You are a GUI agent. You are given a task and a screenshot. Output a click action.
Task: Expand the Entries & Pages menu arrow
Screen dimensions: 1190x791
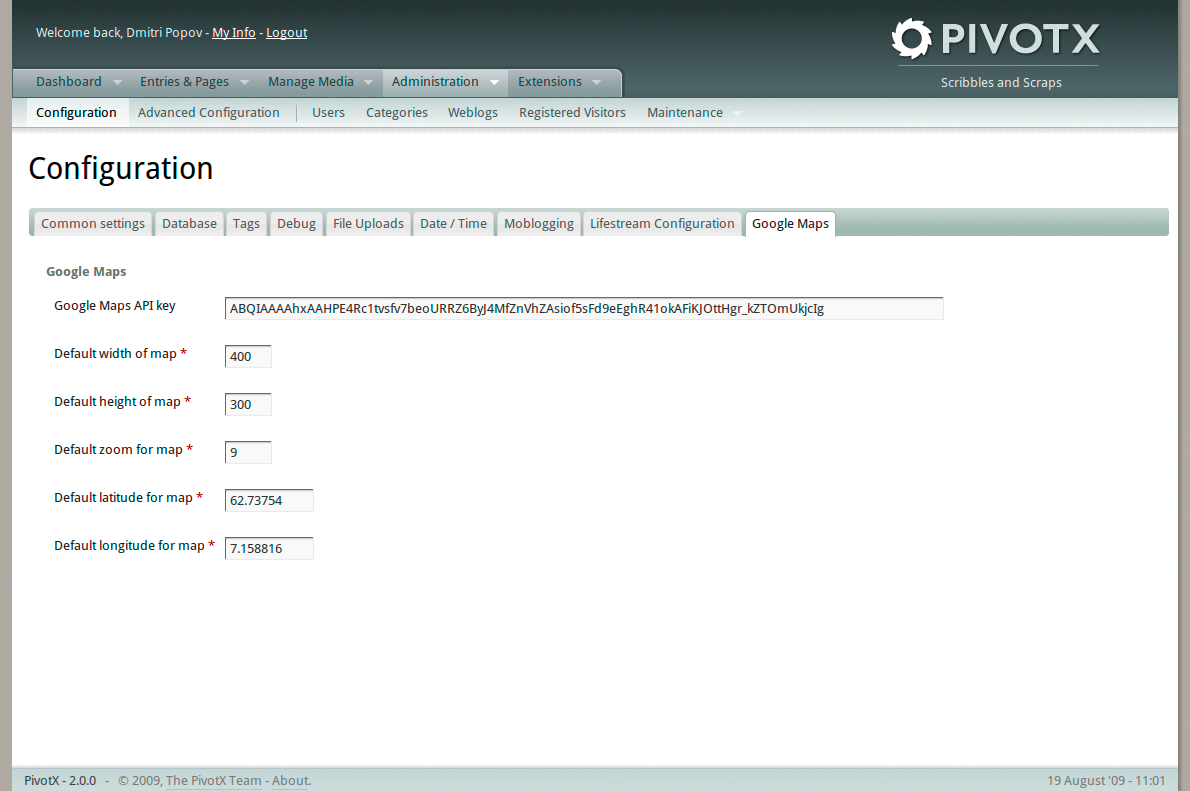click(244, 82)
